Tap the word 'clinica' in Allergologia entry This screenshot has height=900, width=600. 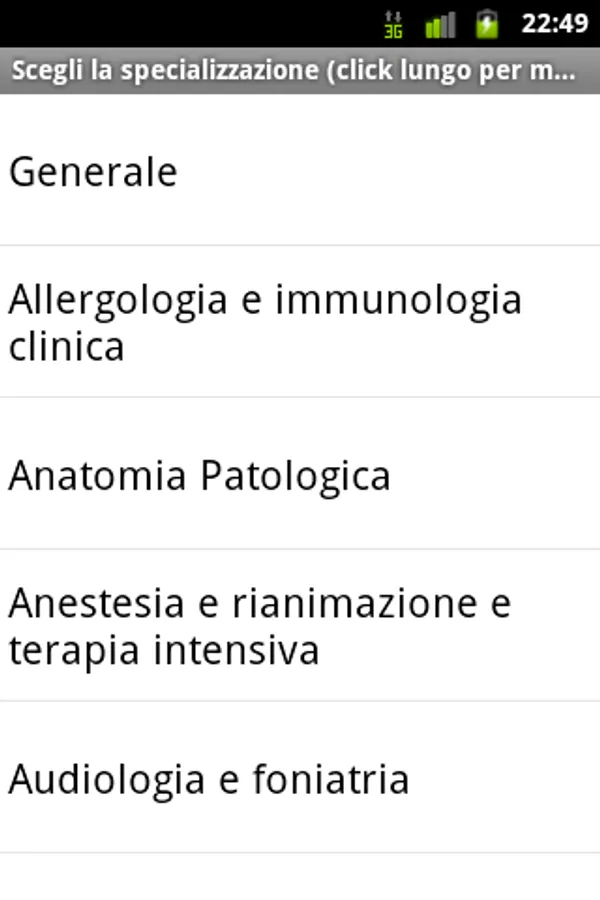[67, 346]
